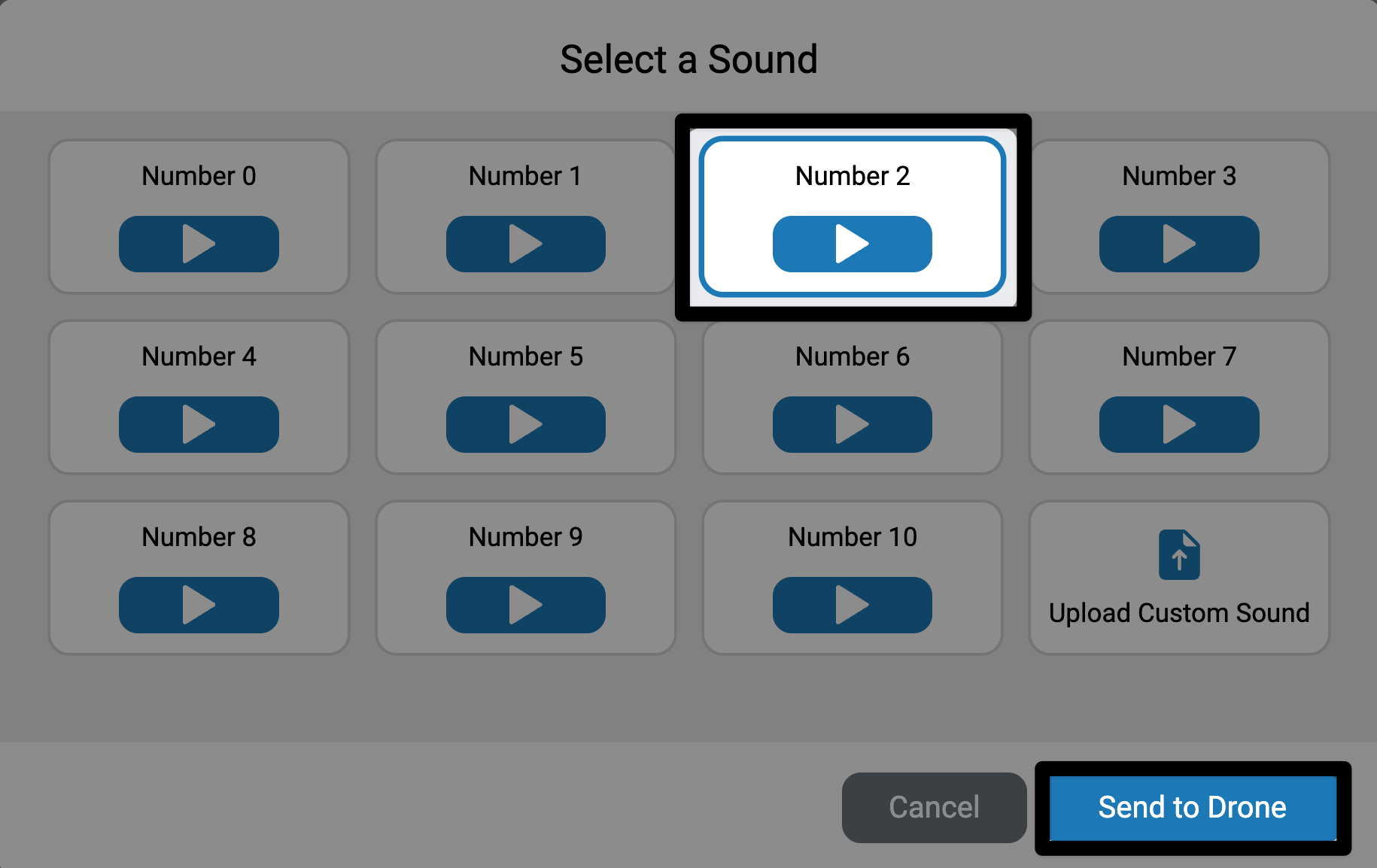
Task: Cancel the sound selection dialog
Action: (x=934, y=807)
